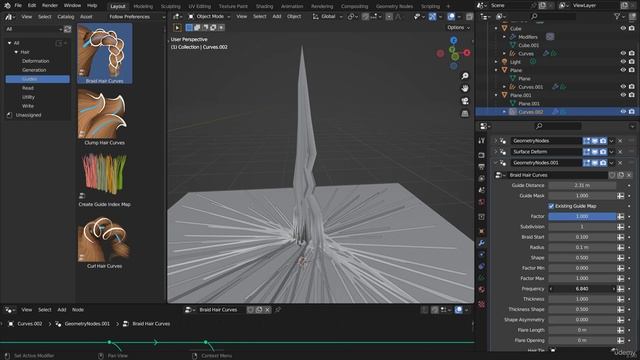Click the new node group copy icon in properties

pos(620,175)
